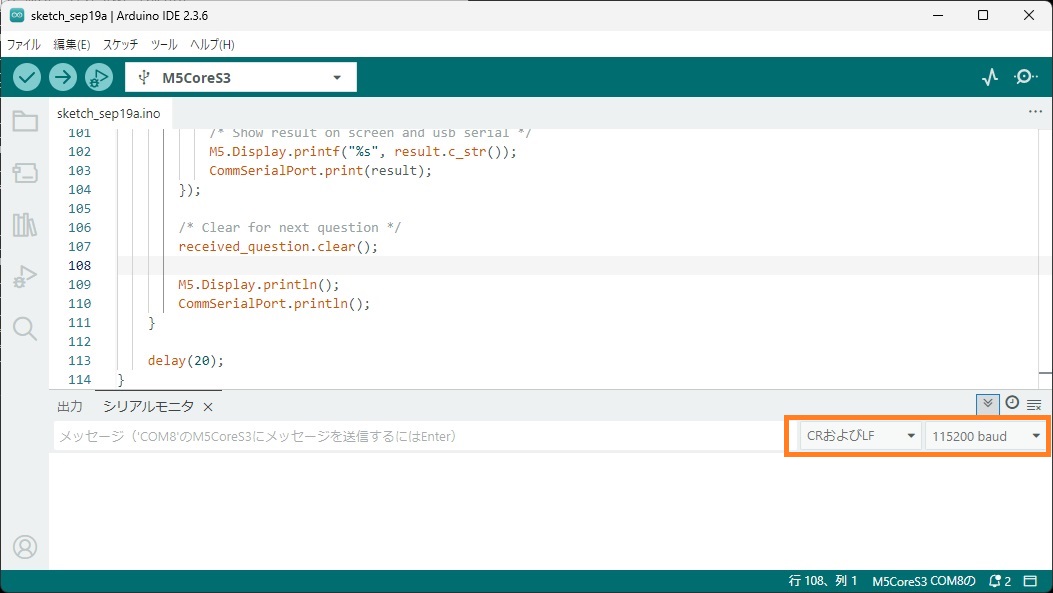Start debugging from the toolbar
The image size is (1053, 593).
(99, 77)
